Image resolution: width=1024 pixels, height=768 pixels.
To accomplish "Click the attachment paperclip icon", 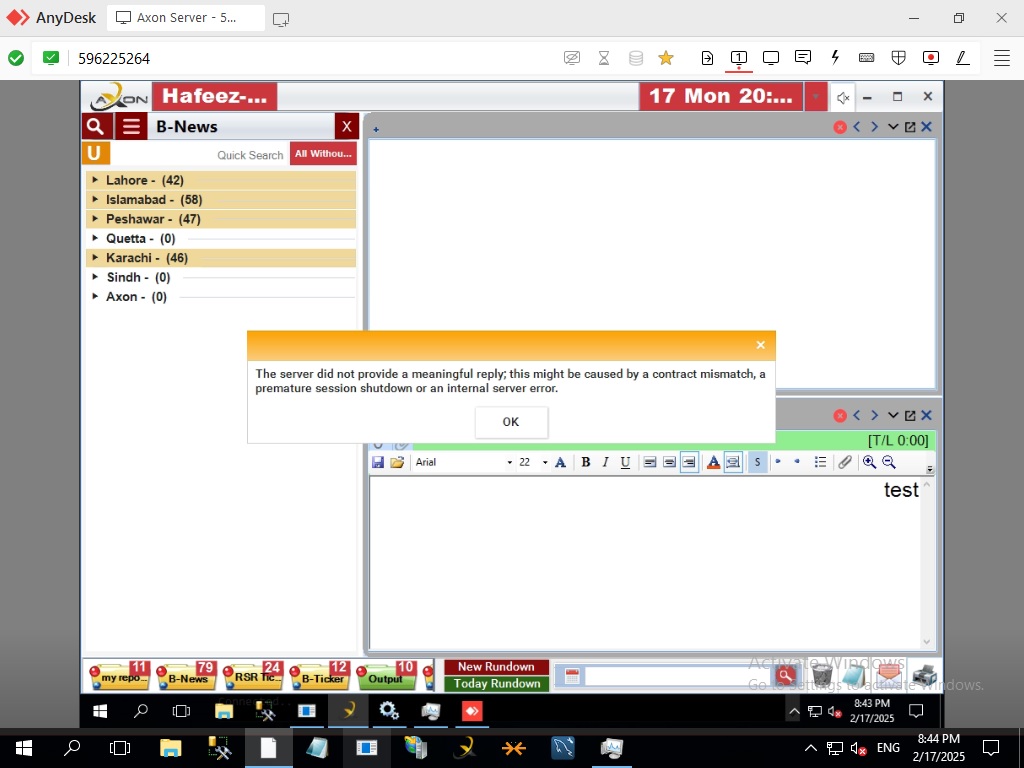I will 845,462.
